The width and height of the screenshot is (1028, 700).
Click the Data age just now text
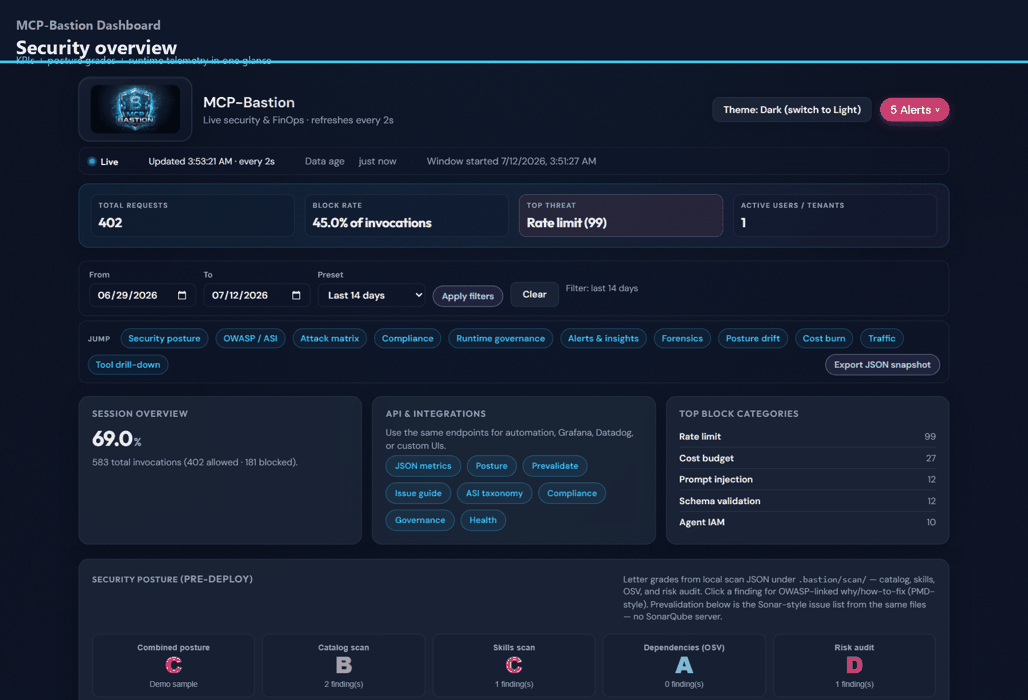351,161
